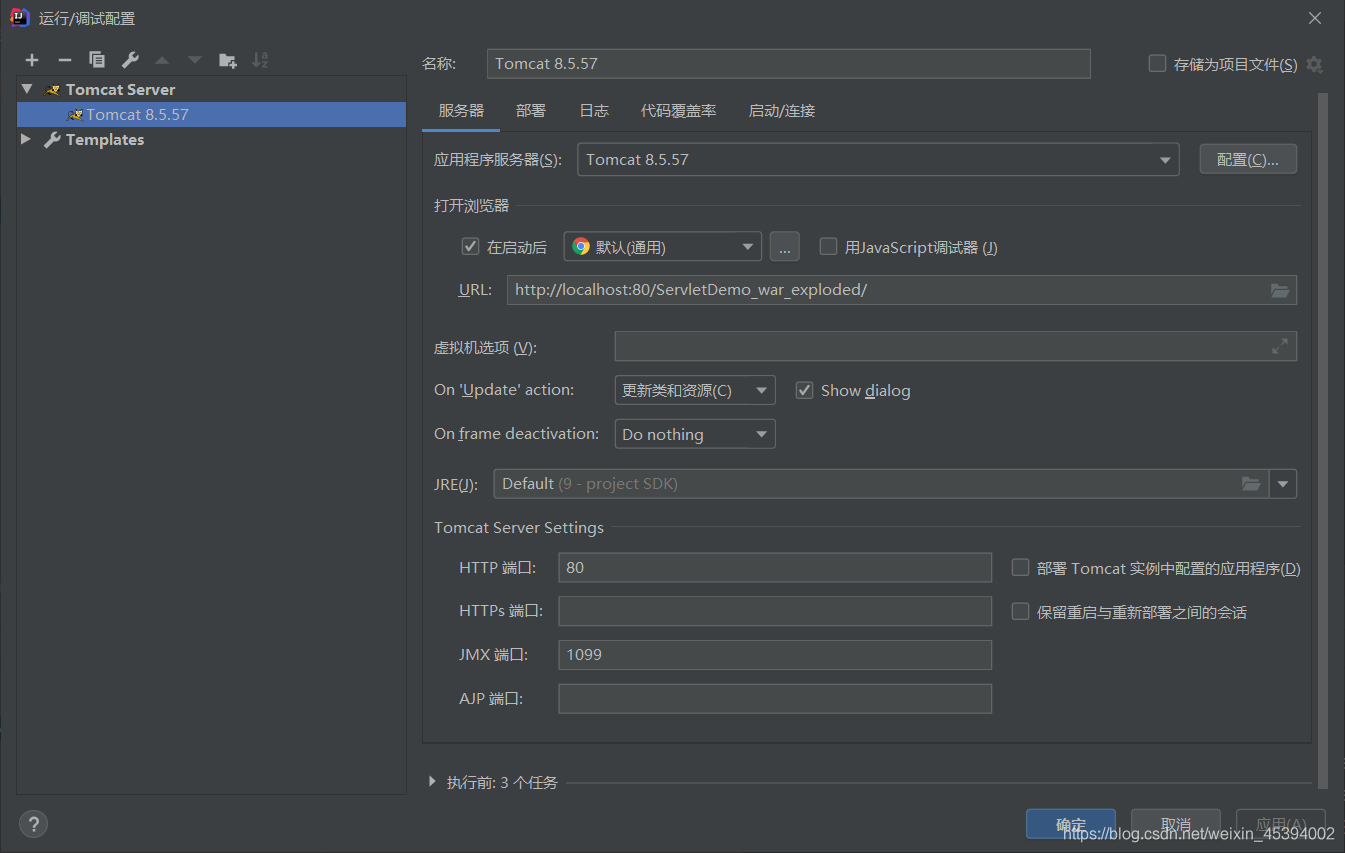The width and height of the screenshot is (1345, 853).
Task: Expand the 执行前: 3 个任务 section
Action: tap(432, 782)
